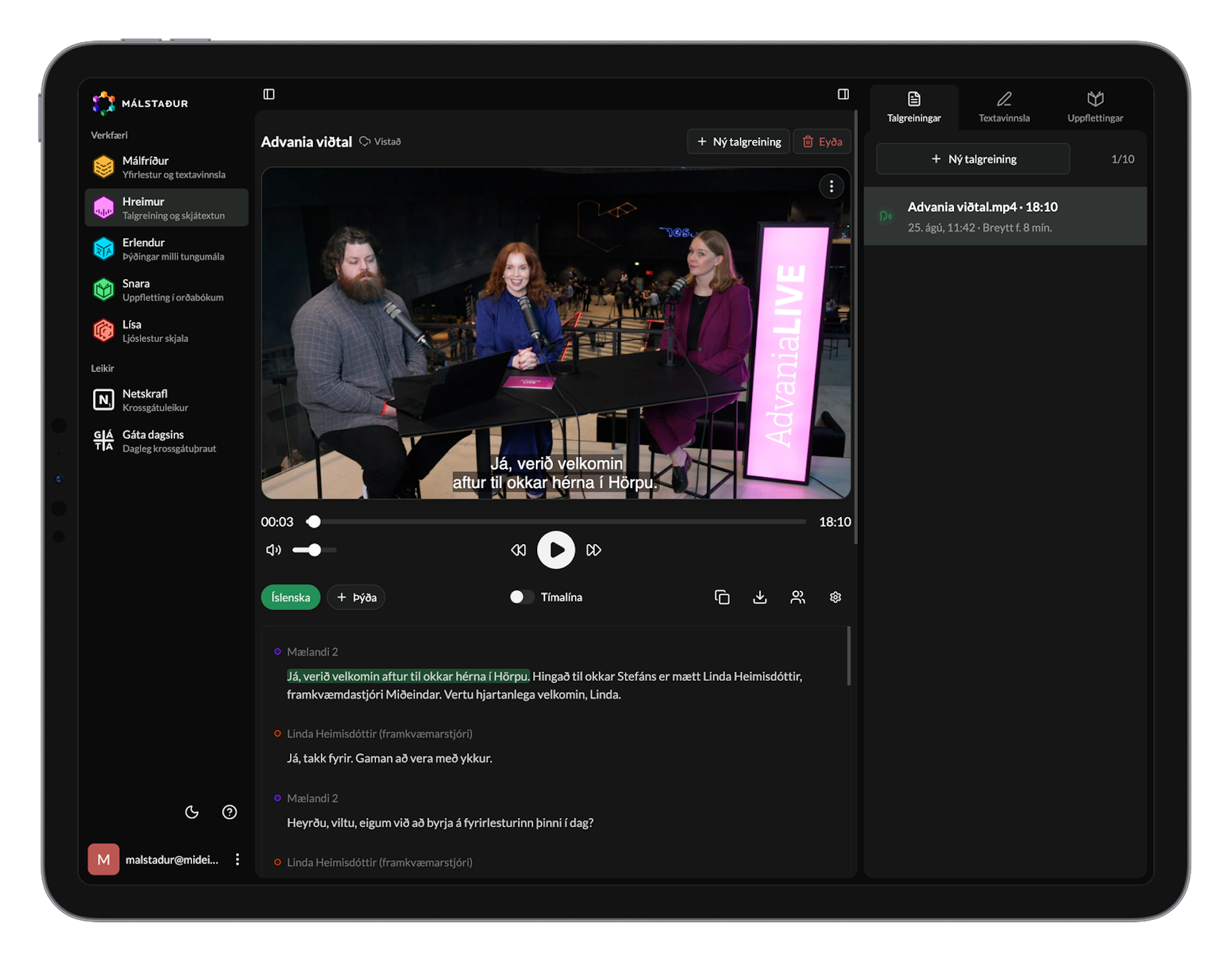The height and width of the screenshot is (963, 1232).
Task: Switch to the Talgreiningar tab
Action: 914,107
